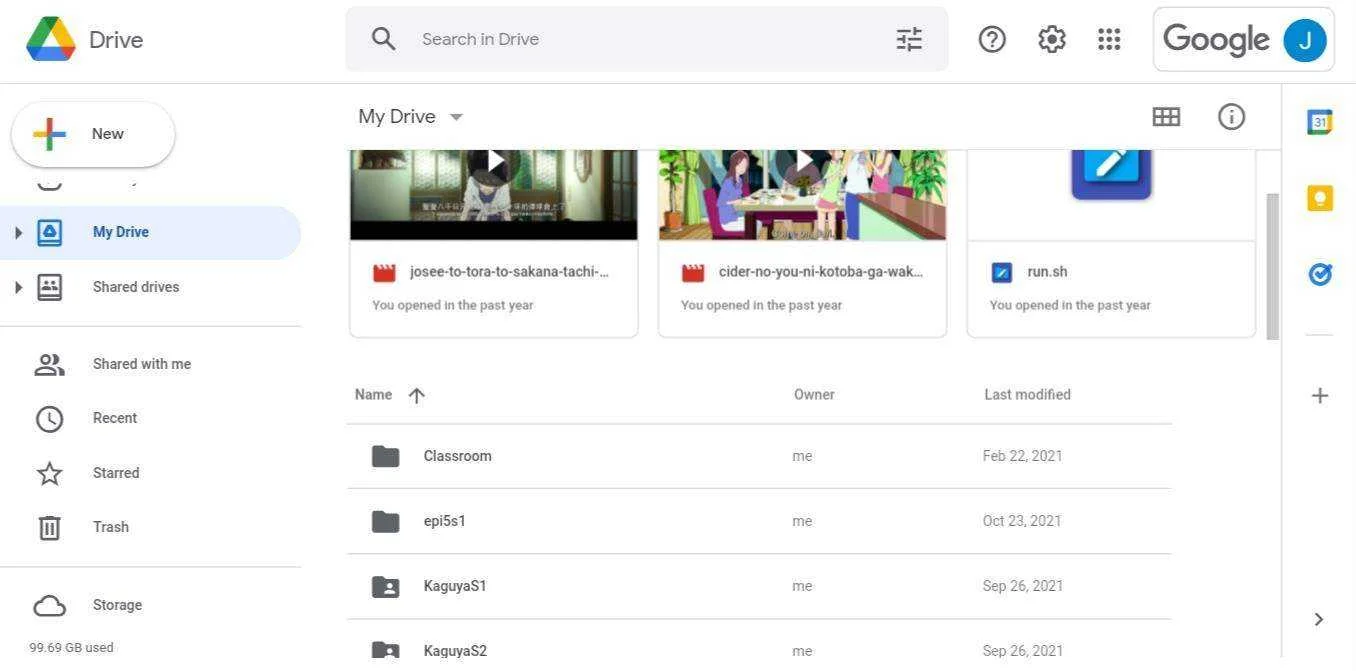Get add-ons plus icon

1320,396
